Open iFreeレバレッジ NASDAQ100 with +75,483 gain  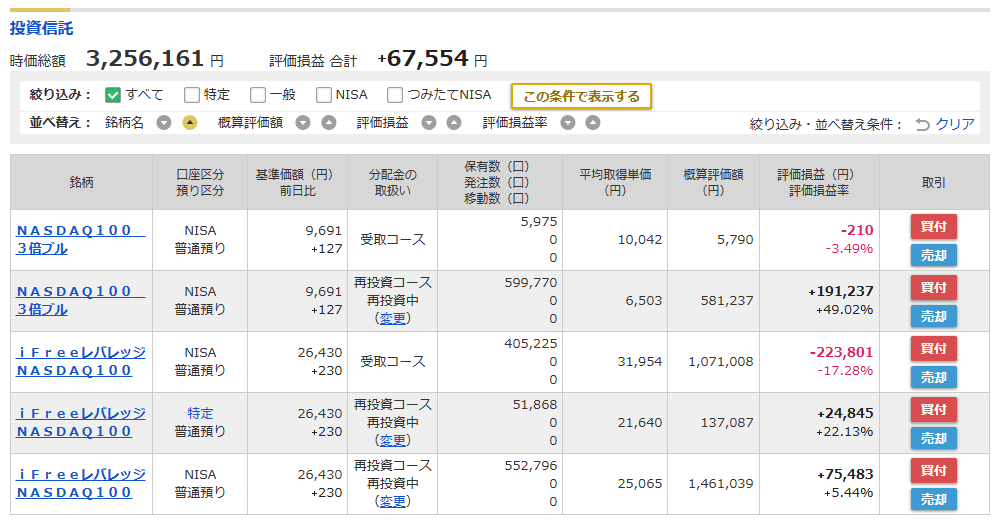point(80,483)
